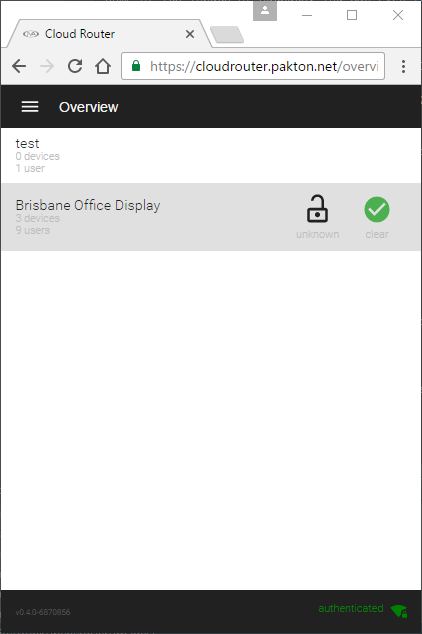
Task: Navigate back to the previous page
Action: point(19,66)
